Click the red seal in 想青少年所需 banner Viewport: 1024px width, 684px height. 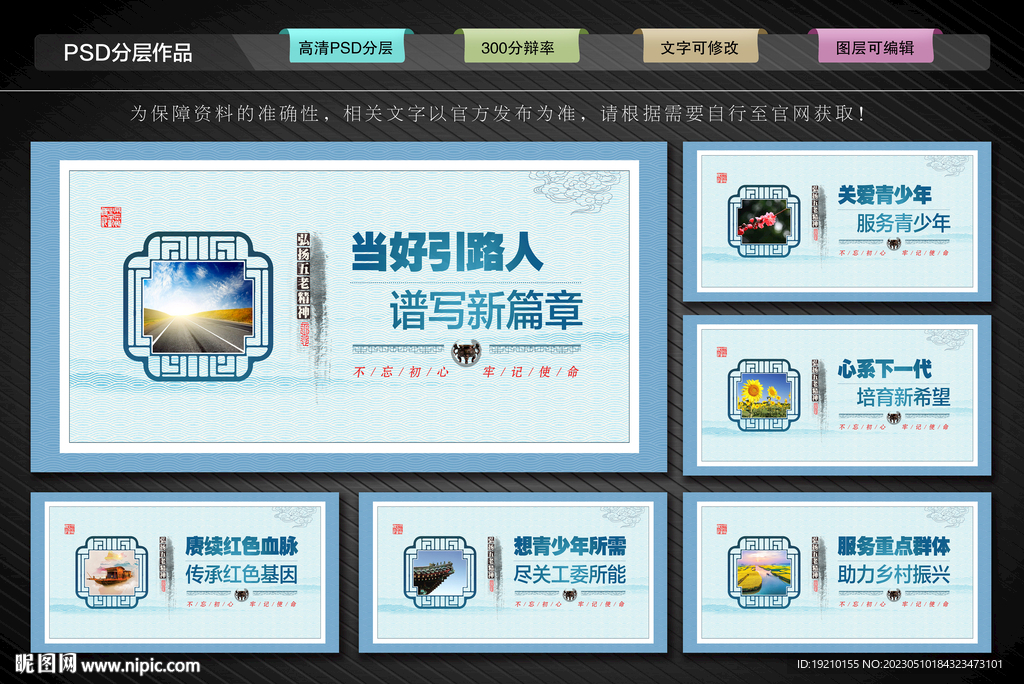point(398,529)
